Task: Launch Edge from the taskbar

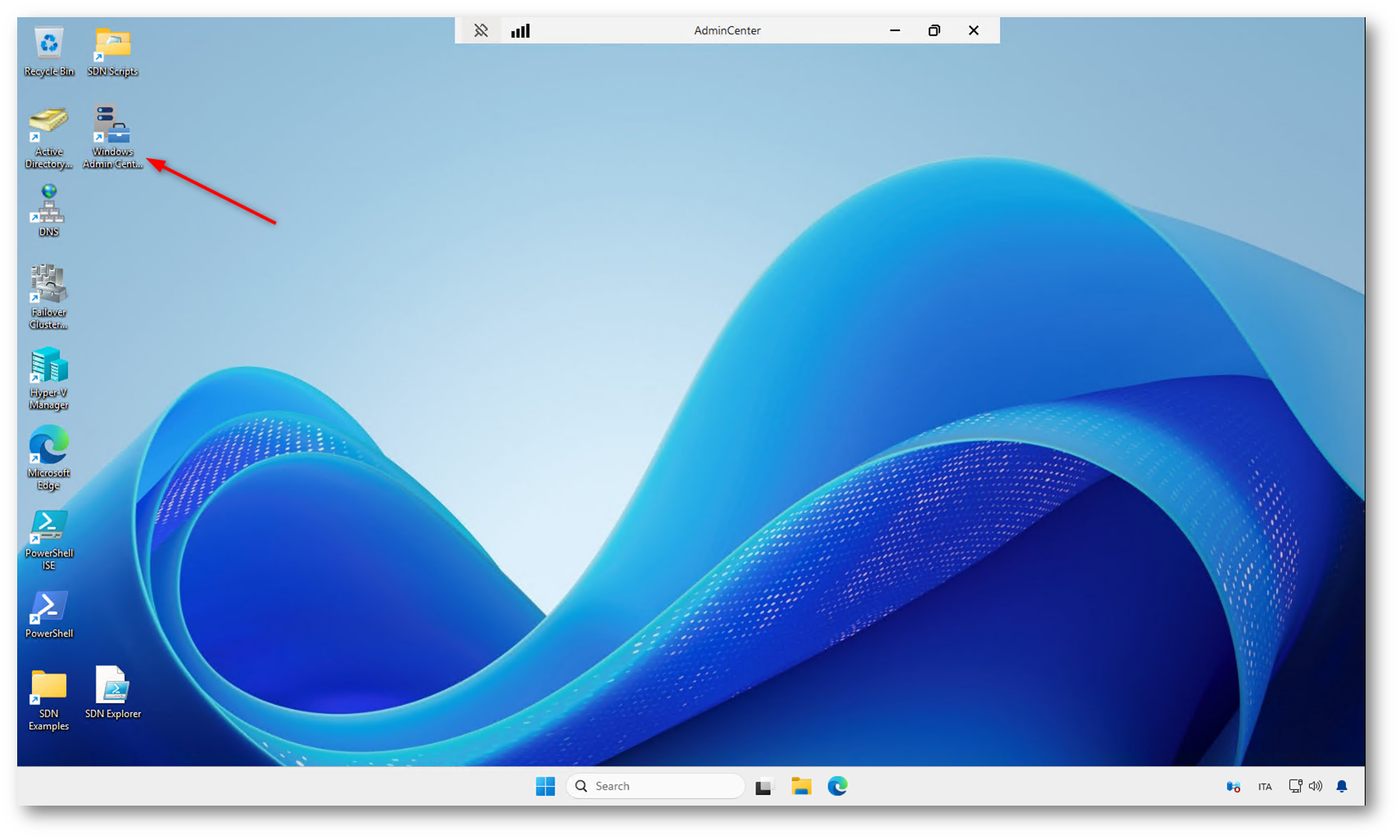Action: (837, 786)
